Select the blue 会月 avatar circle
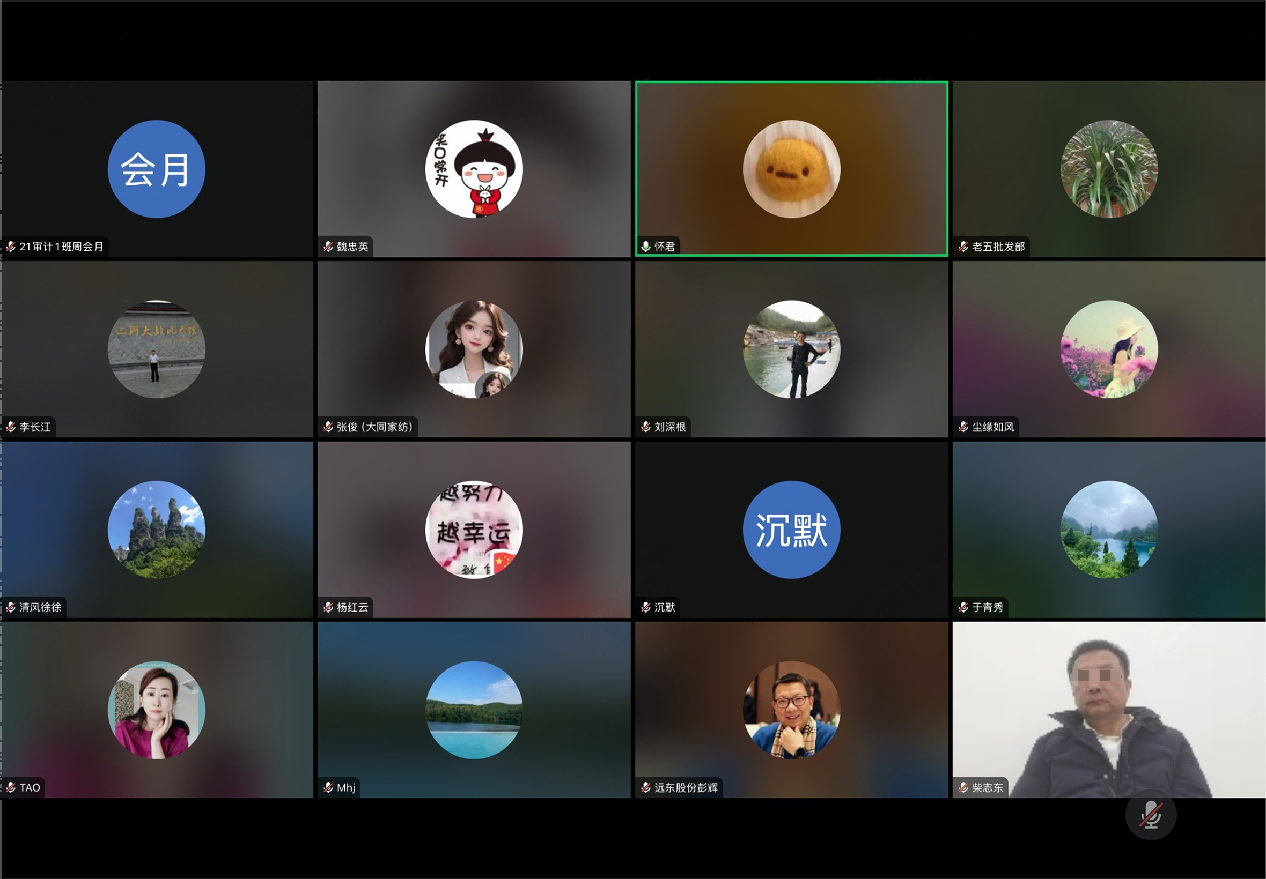Viewport: 1266px width, 879px height. pos(156,169)
